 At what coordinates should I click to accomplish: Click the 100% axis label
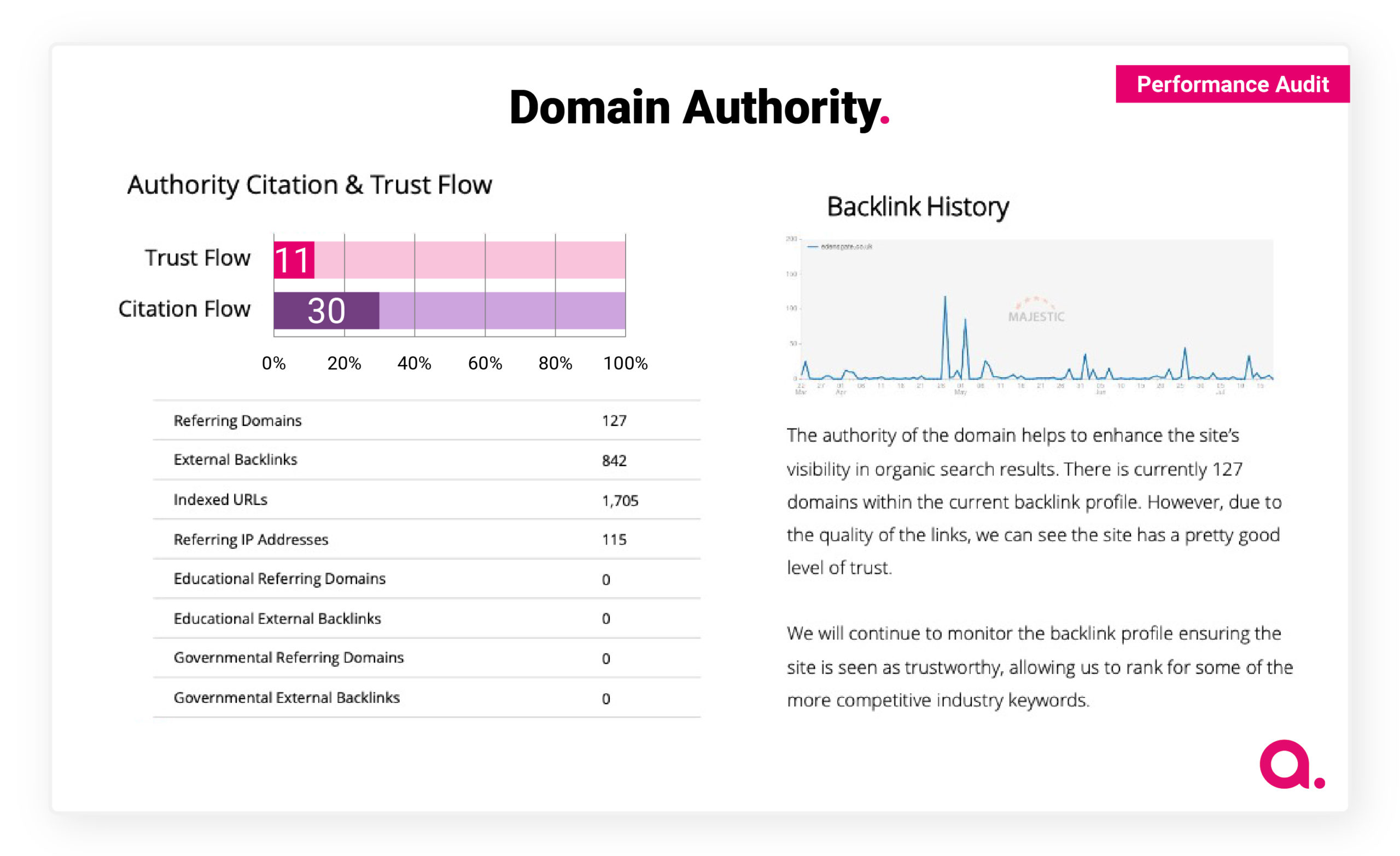[625, 363]
